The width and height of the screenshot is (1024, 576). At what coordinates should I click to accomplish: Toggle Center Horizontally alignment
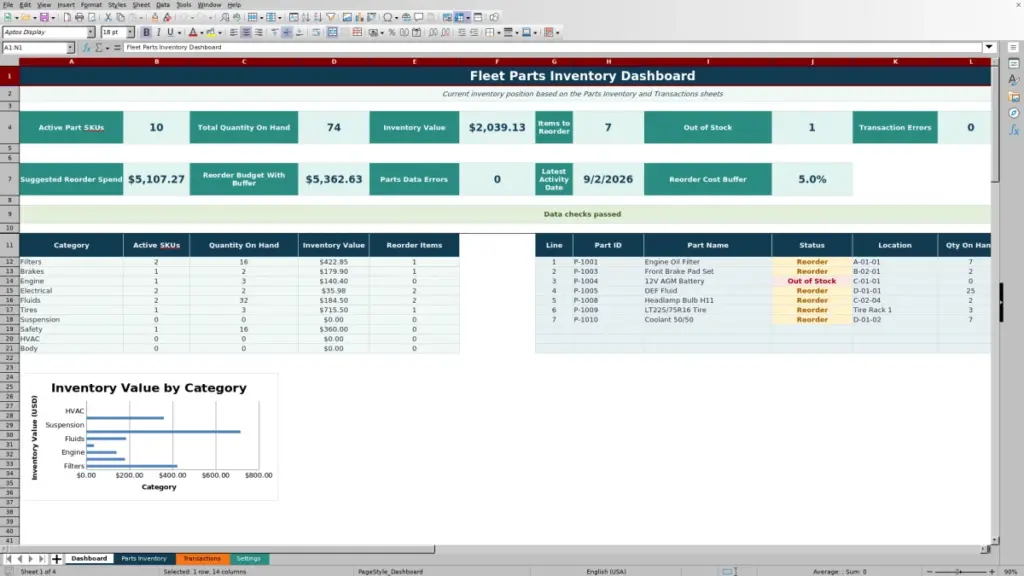point(246,32)
